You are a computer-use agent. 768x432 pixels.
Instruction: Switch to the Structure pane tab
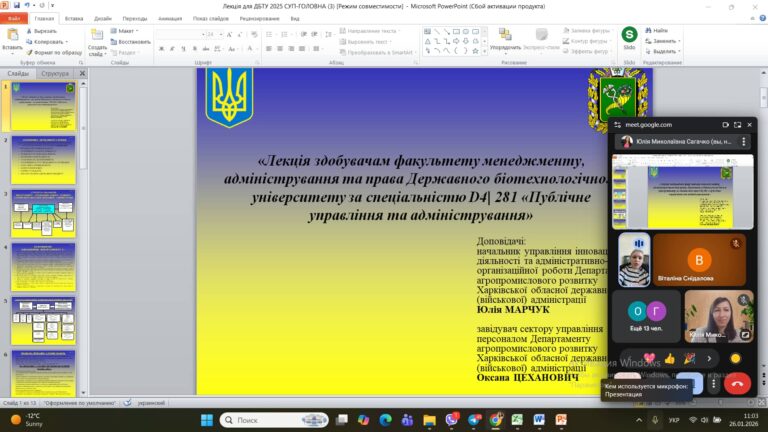click(x=56, y=73)
